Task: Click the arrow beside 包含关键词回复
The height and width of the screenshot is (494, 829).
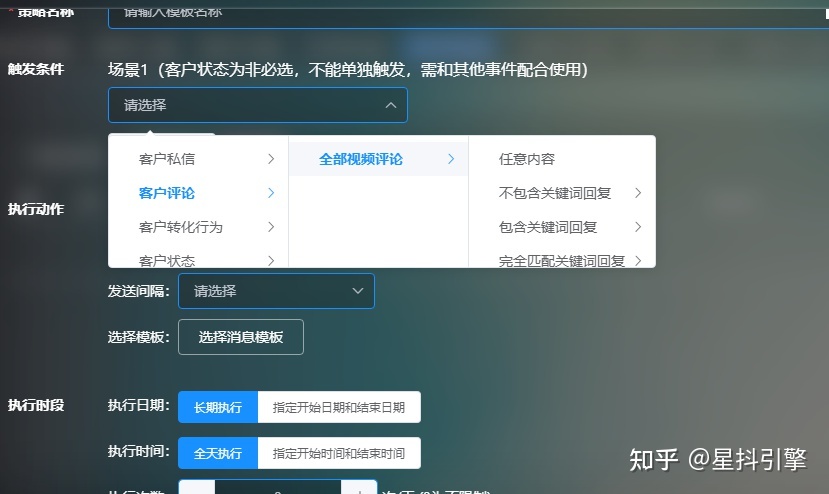Action: coord(638,227)
